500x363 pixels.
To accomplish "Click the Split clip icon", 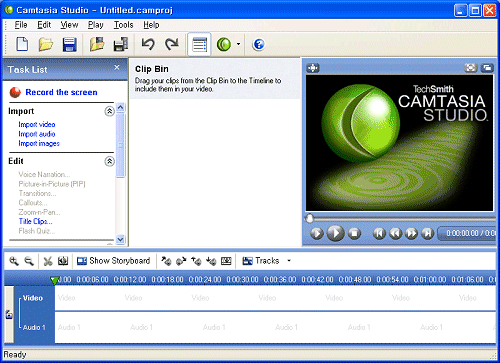I will 63,261.
